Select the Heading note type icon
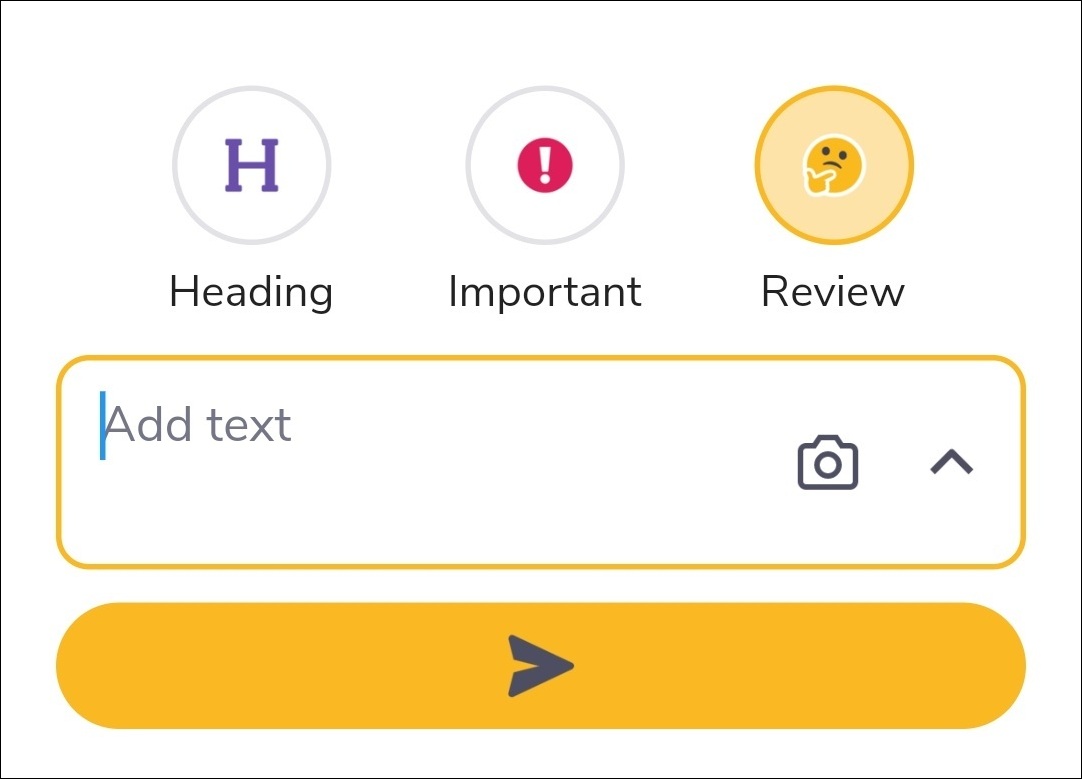 tap(251, 165)
